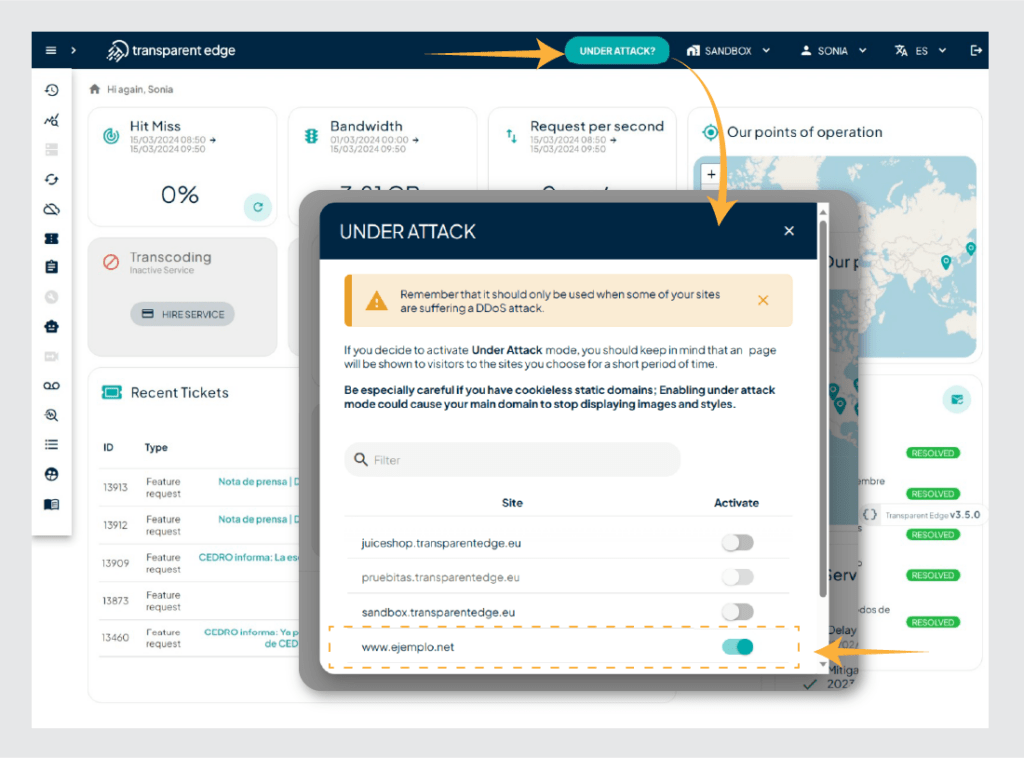The image size is (1024, 758).
Task: Click the logout icon in top bar
Action: click(976, 51)
